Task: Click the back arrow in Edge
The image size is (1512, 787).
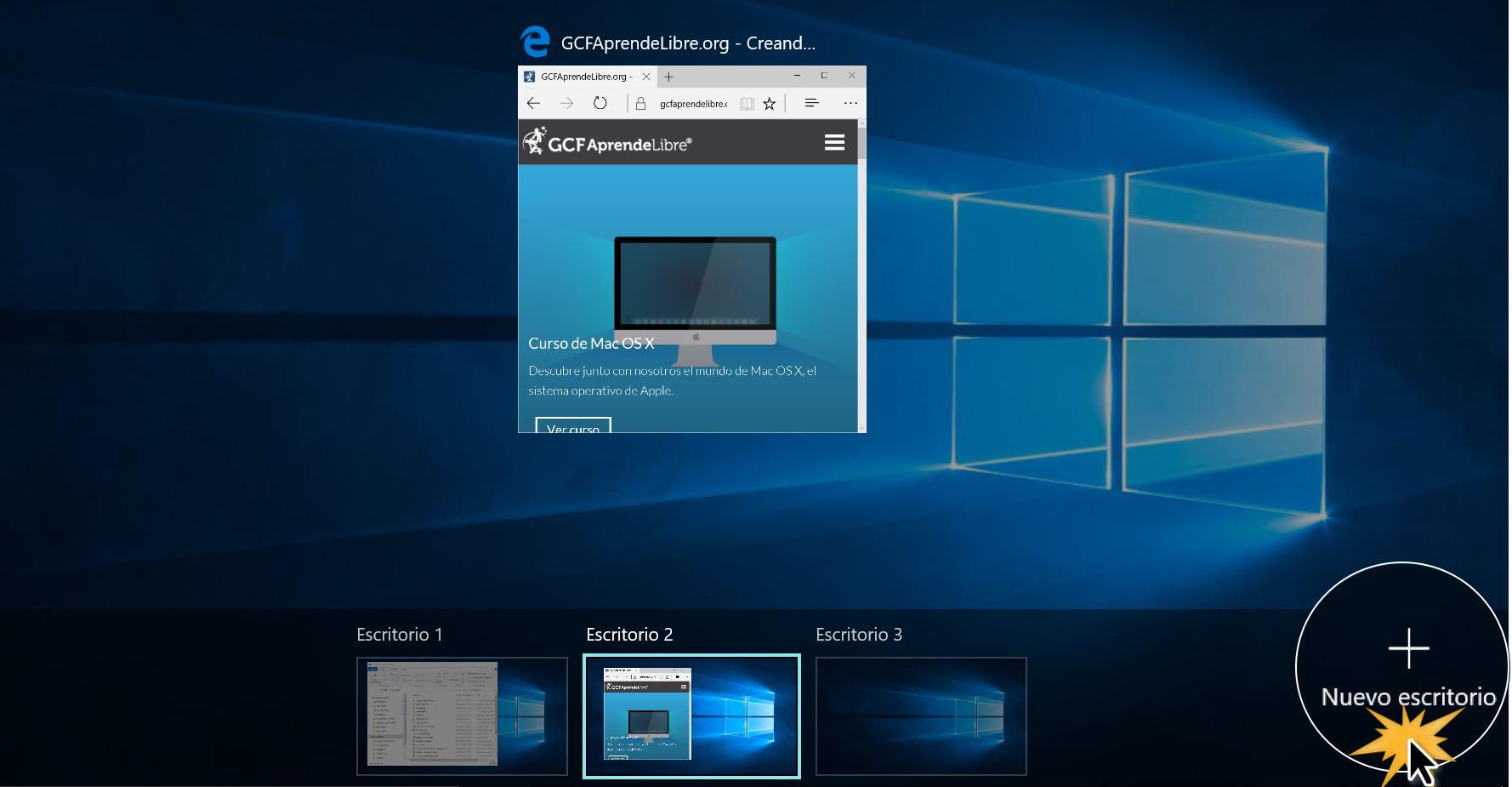Action: pos(533,103)
